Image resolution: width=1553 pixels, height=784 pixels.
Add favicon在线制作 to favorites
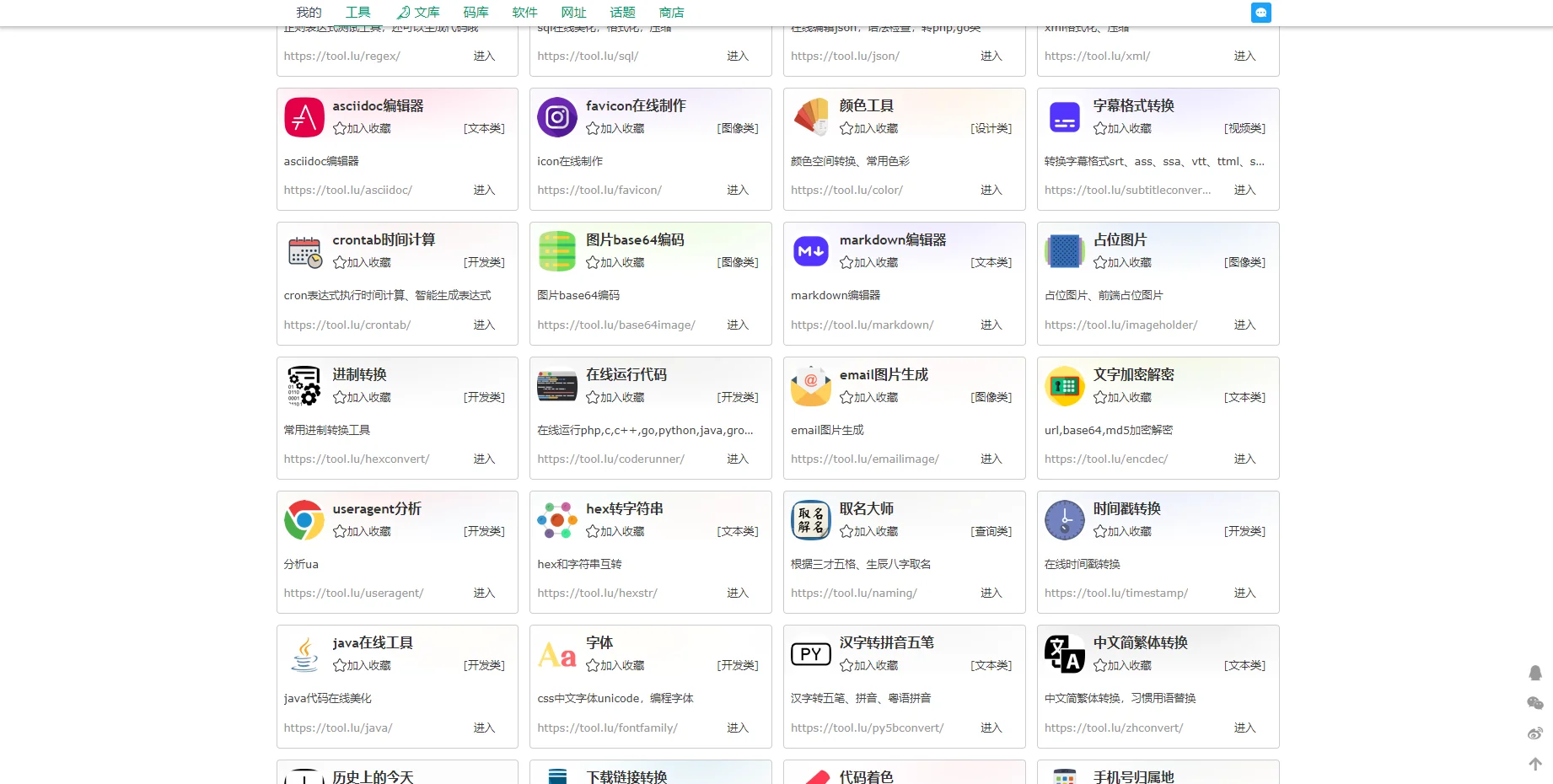pos(615,129)
